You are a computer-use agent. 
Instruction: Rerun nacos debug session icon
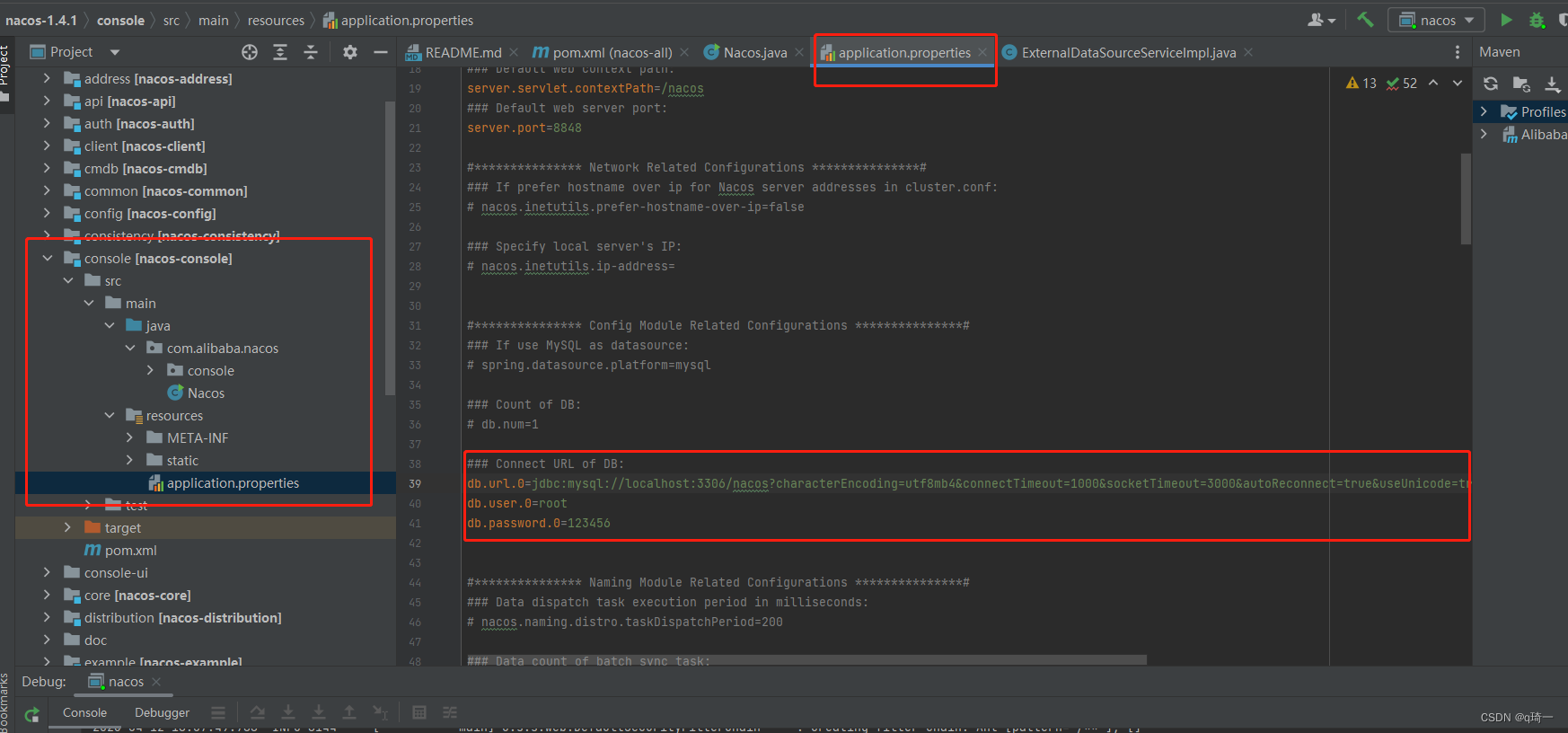[32, 713]
